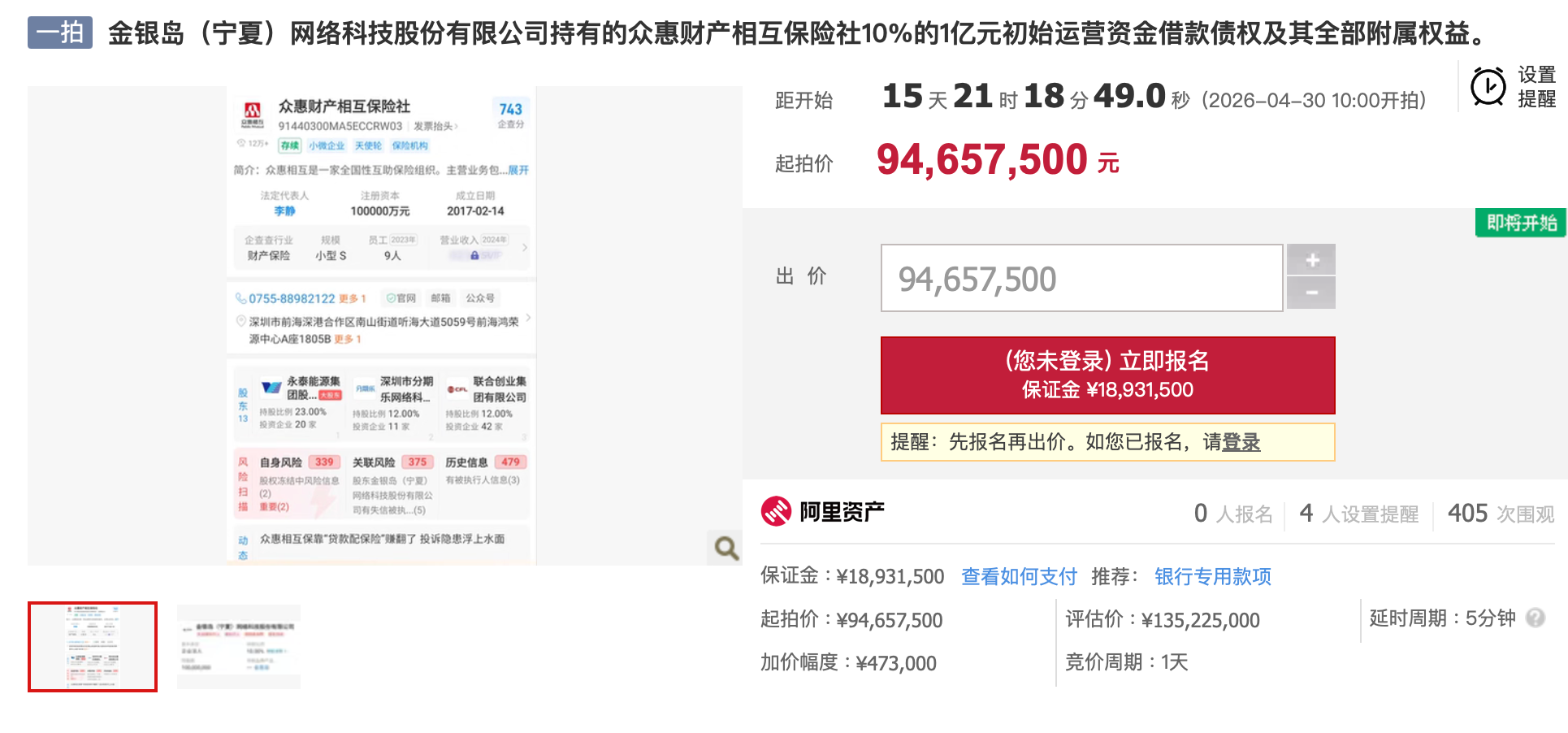Select the second preview thumbnail
The height and width of the screenshot is (733, 1568).
coord(239,647)
